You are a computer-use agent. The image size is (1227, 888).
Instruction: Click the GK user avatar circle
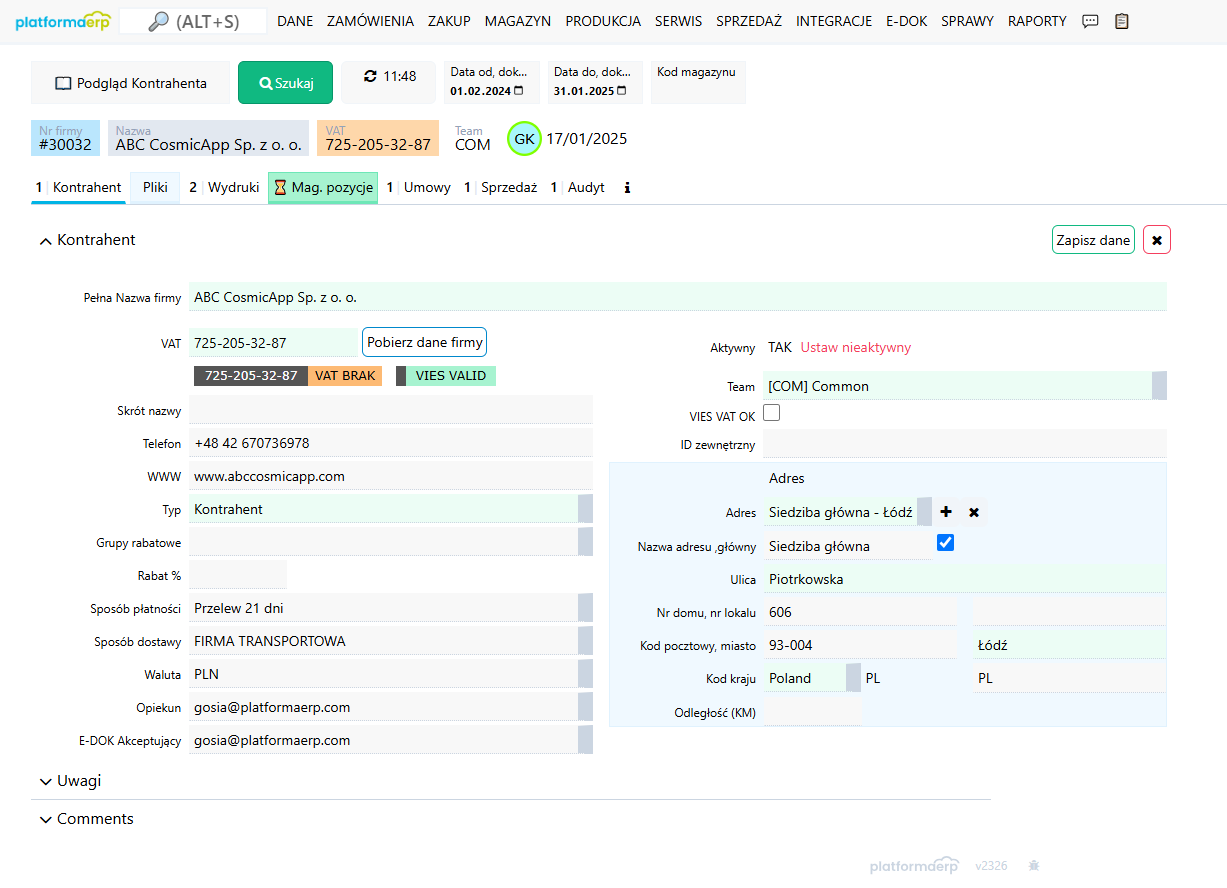pyautogui.click(x=524, y=139)
